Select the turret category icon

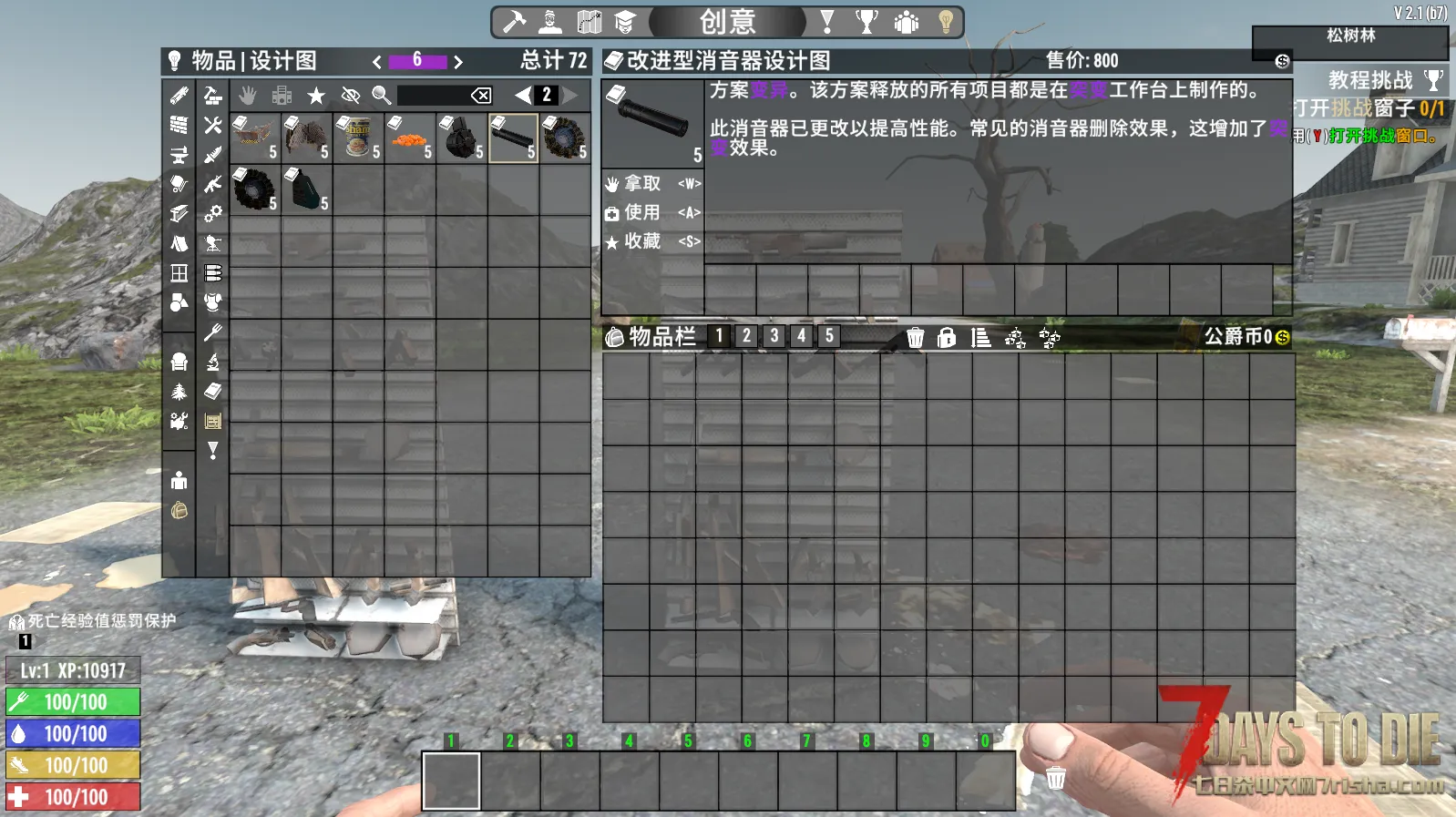(213, 243)
